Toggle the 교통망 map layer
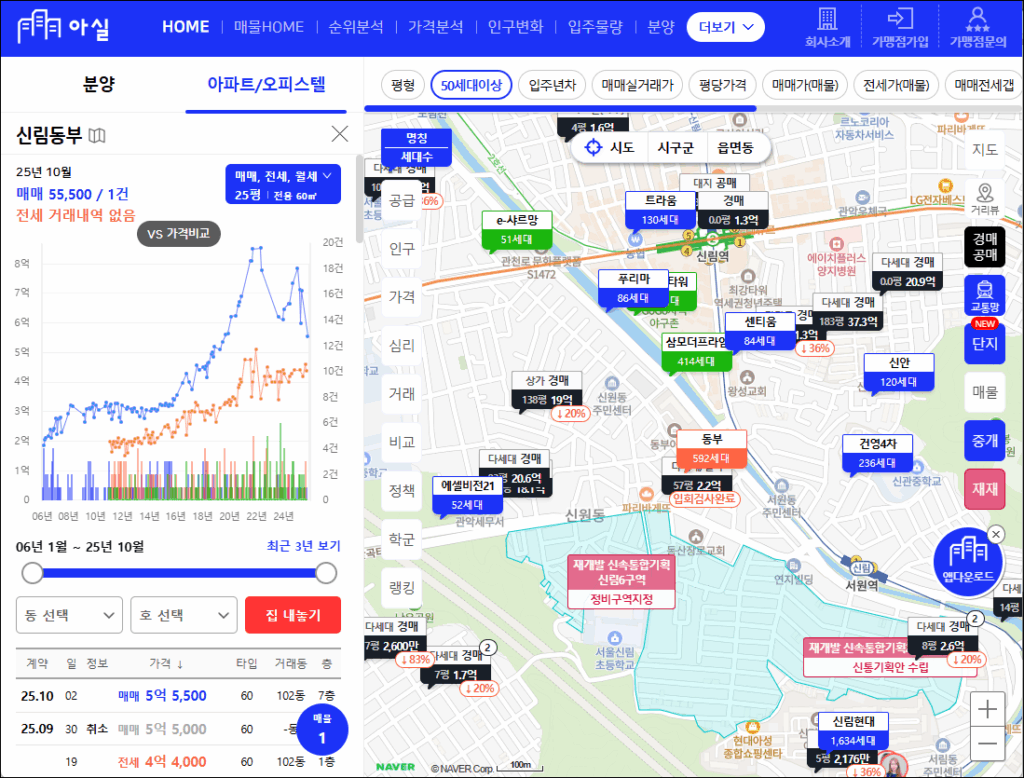Image resolution: width=1024 pixels, height=778 pixels. pos(985,295)
